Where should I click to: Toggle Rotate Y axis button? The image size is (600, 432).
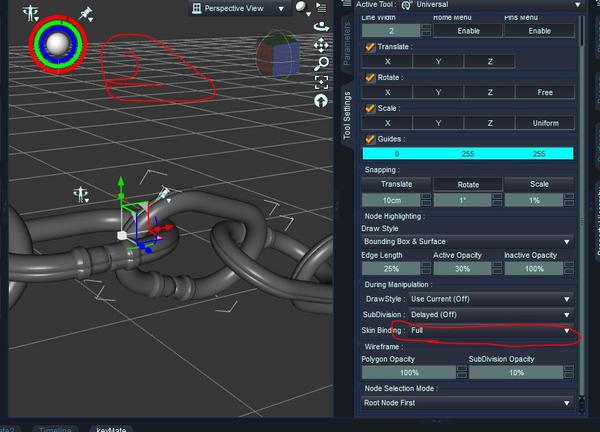(438, 92)
